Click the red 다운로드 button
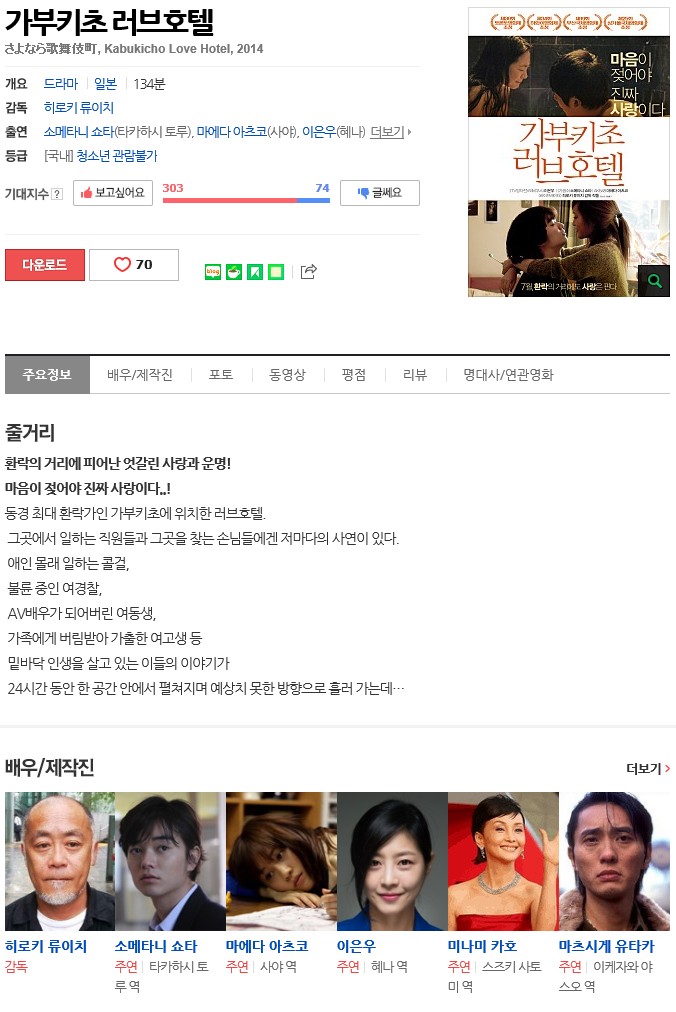This screenshot has width=676, height=1012. pyautogui.click(x=45, y=265)
